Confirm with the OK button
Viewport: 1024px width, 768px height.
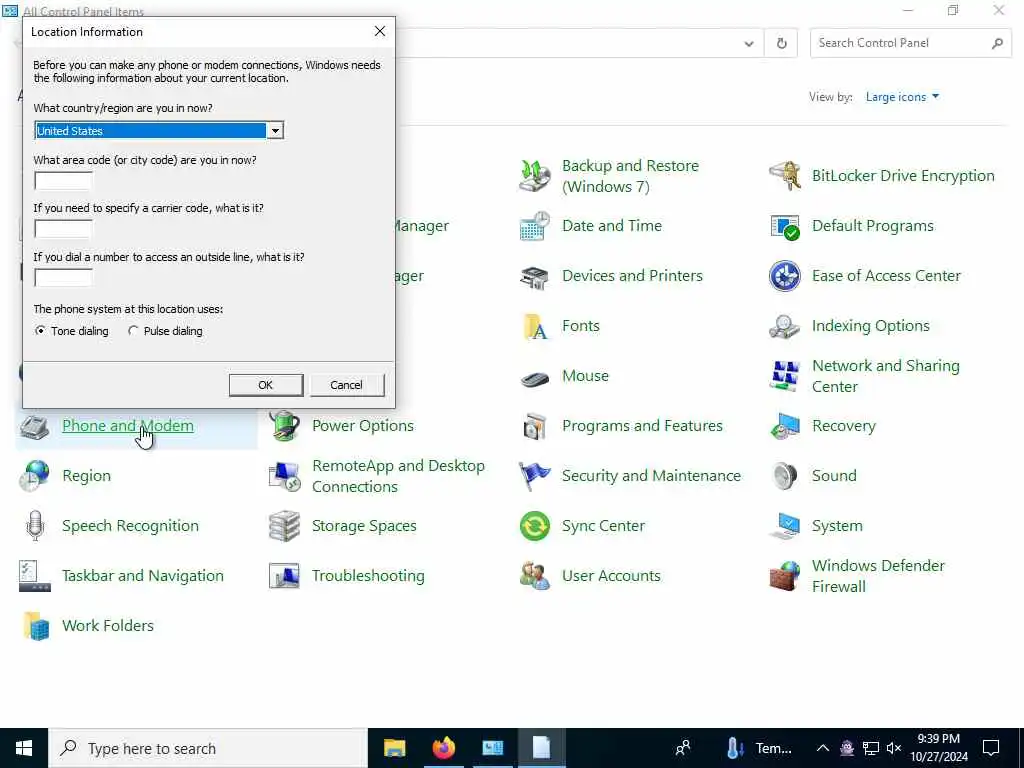pyautogui.click(x=266, y=385)
